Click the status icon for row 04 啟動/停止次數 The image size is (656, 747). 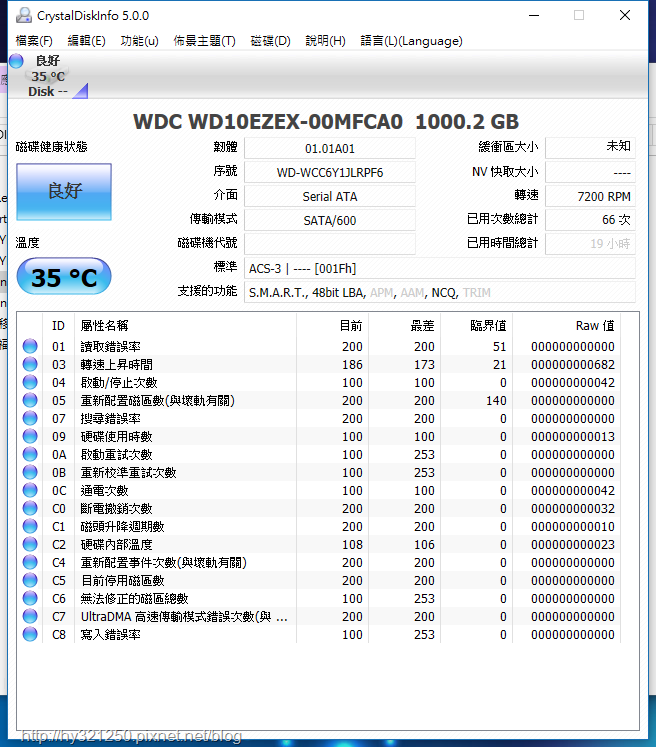tap(30, 382)
